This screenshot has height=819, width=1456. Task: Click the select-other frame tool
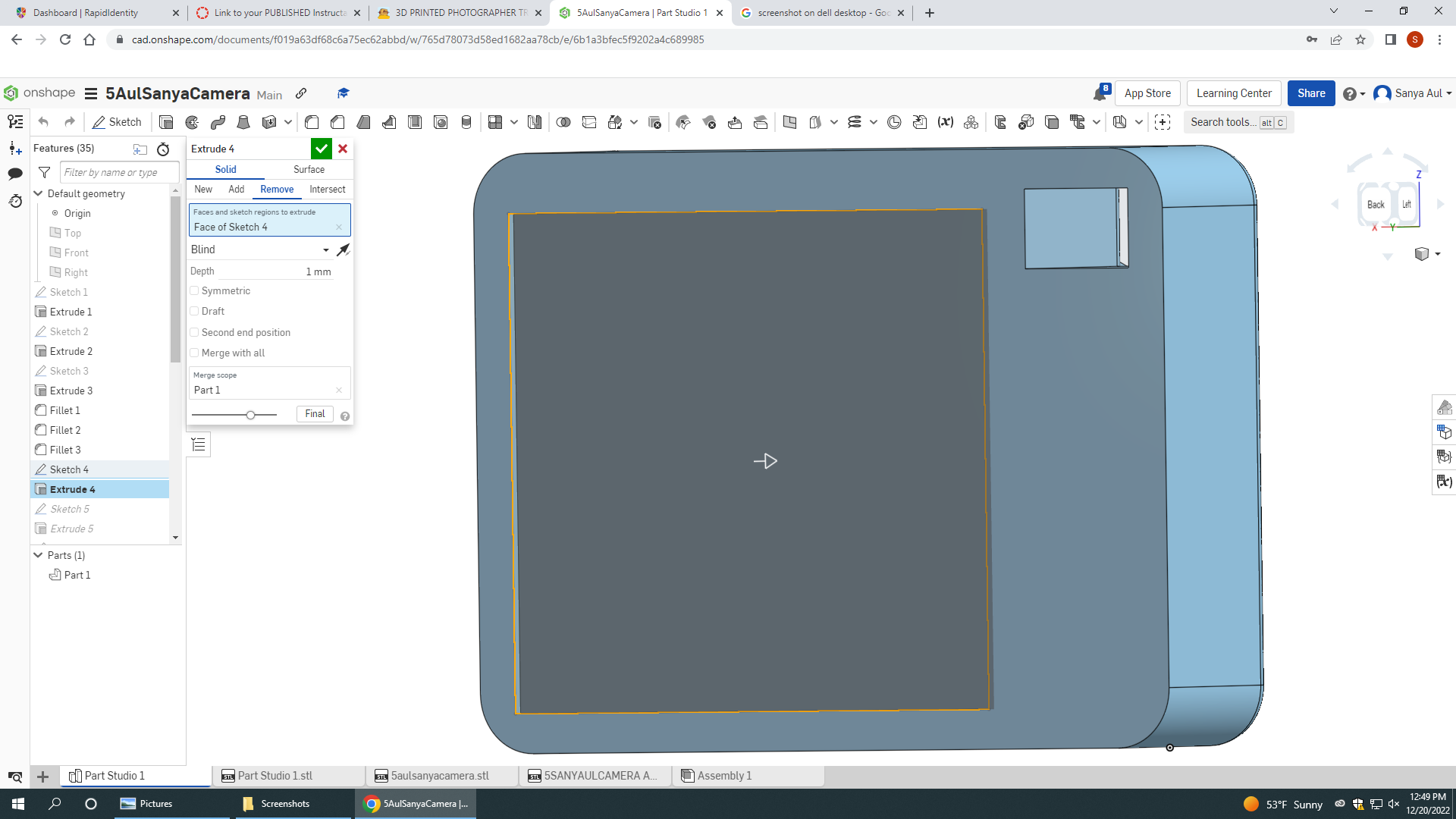[x=1163, y=122]
